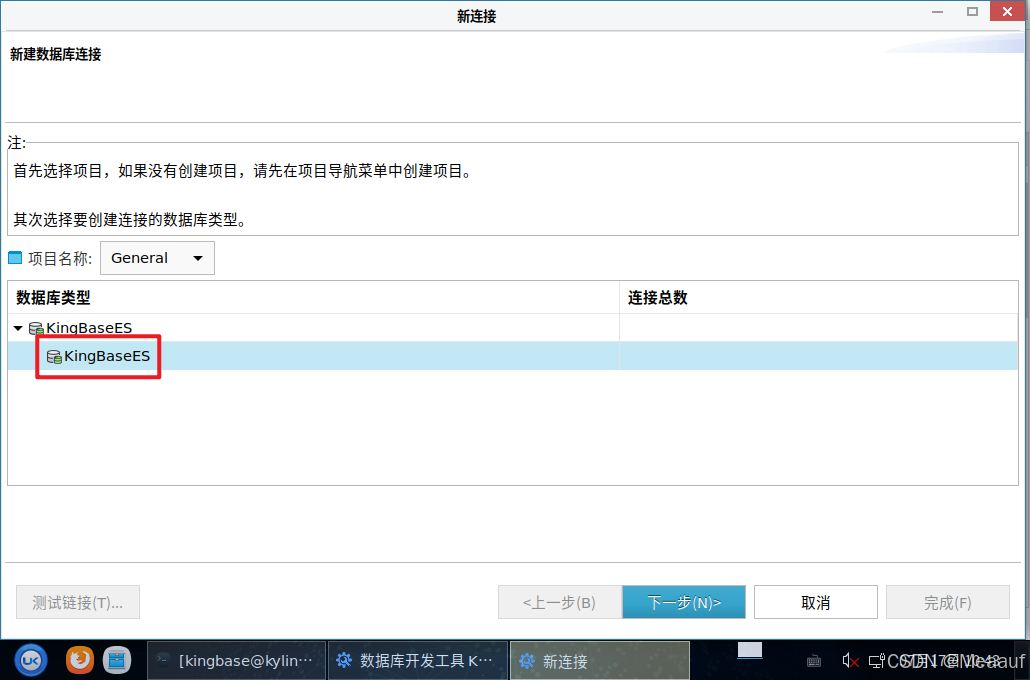Click the note line 其次选择要创建连接的数据库类型
Screen dimensions: 1030x680
[131, 220]
